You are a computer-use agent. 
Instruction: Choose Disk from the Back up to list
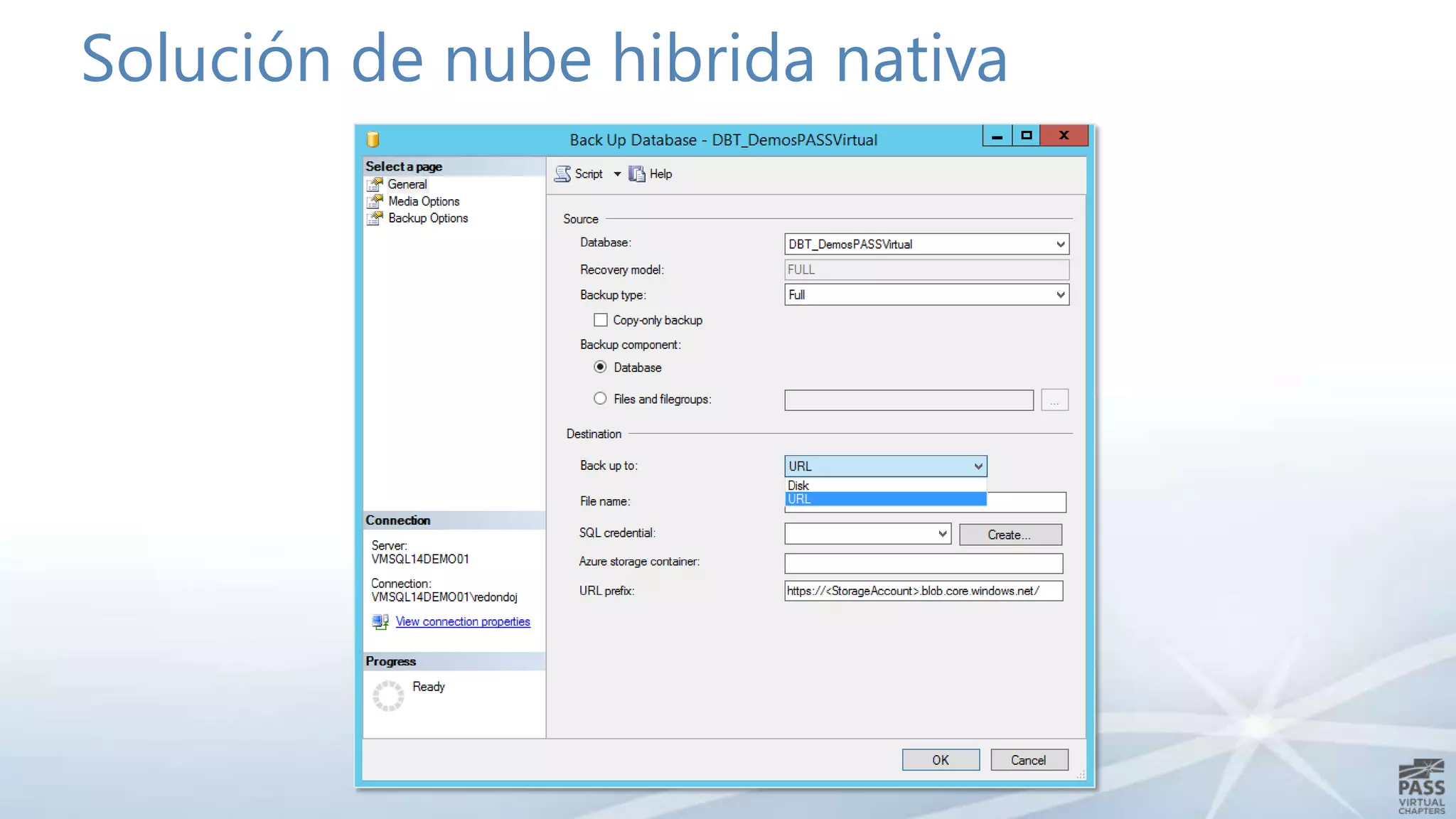886,485
